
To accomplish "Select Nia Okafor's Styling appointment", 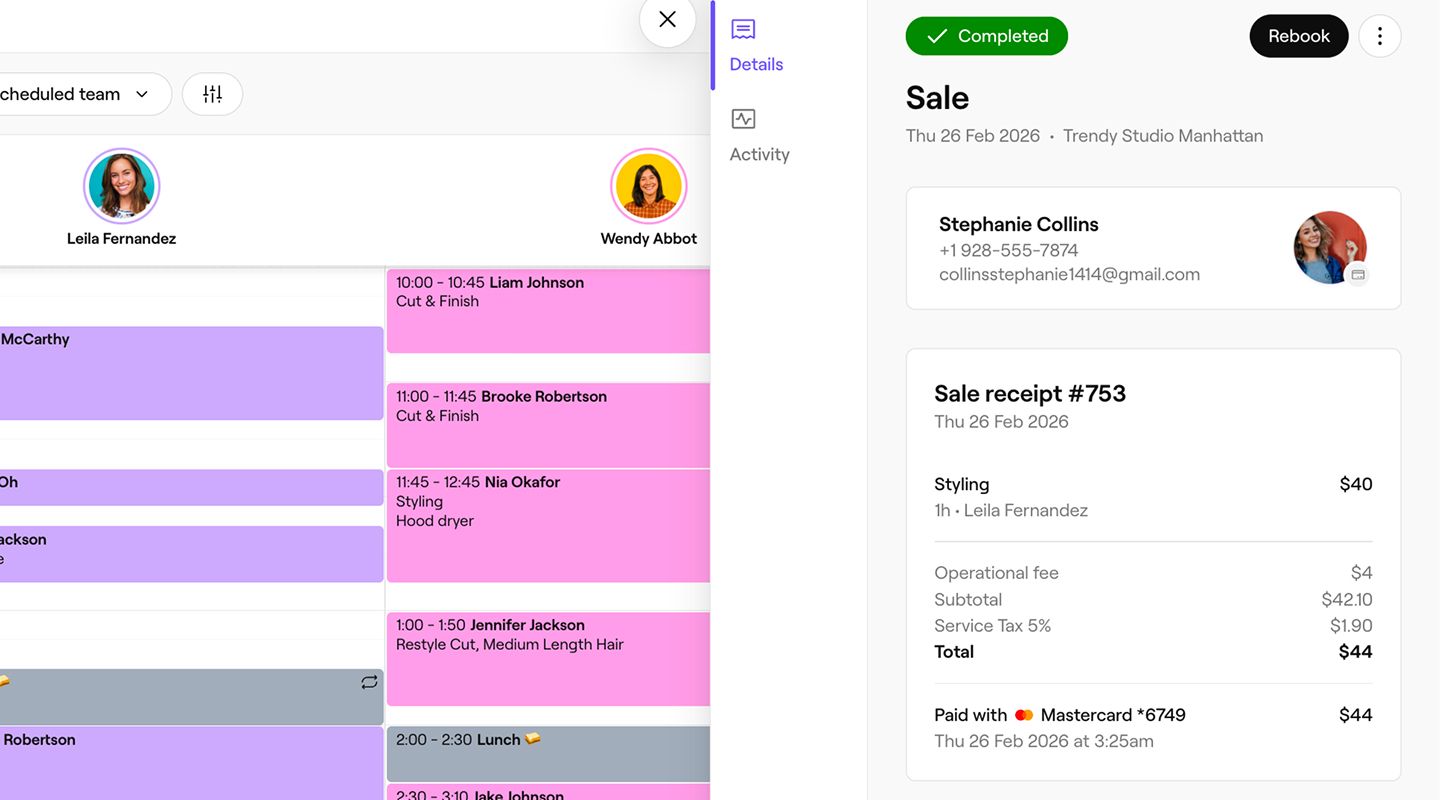I will coord(548,525).
